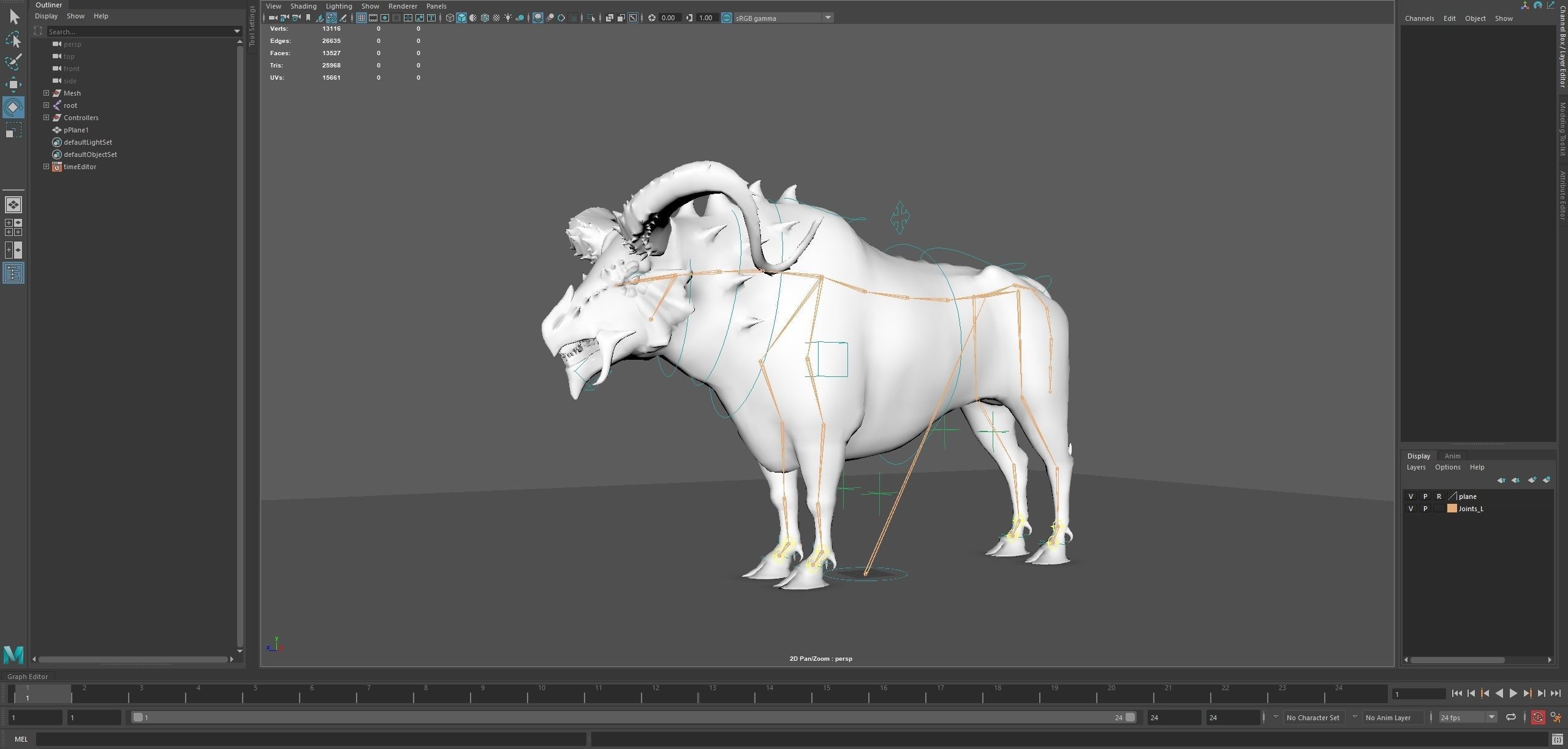Toggle viewport Shadows icon
Image resolution: width=1568 pixels, height=749 pixels.
click(x=520, y=18)
